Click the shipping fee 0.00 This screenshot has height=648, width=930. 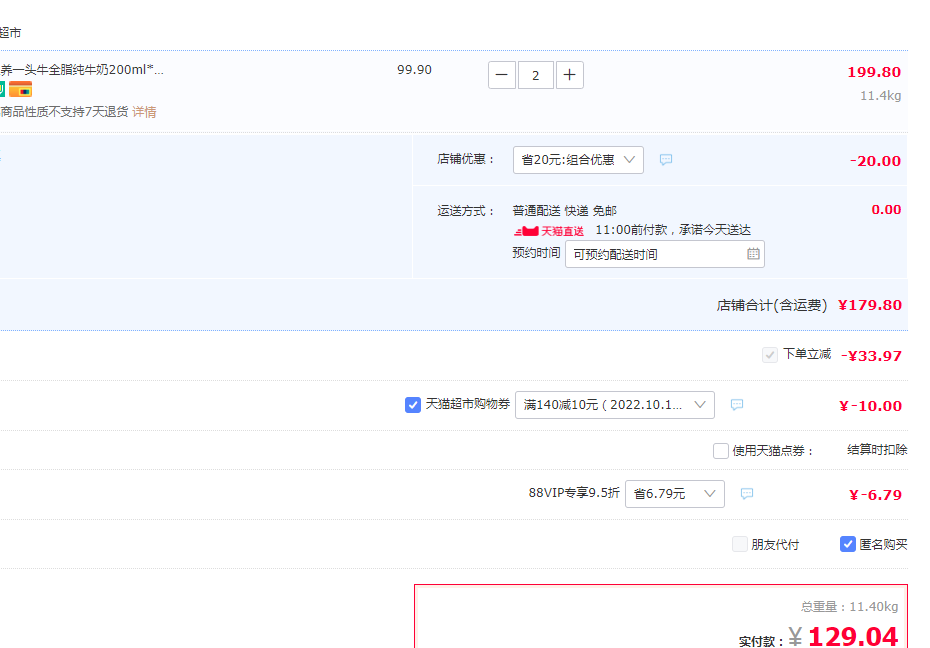(x=886, y=210)
